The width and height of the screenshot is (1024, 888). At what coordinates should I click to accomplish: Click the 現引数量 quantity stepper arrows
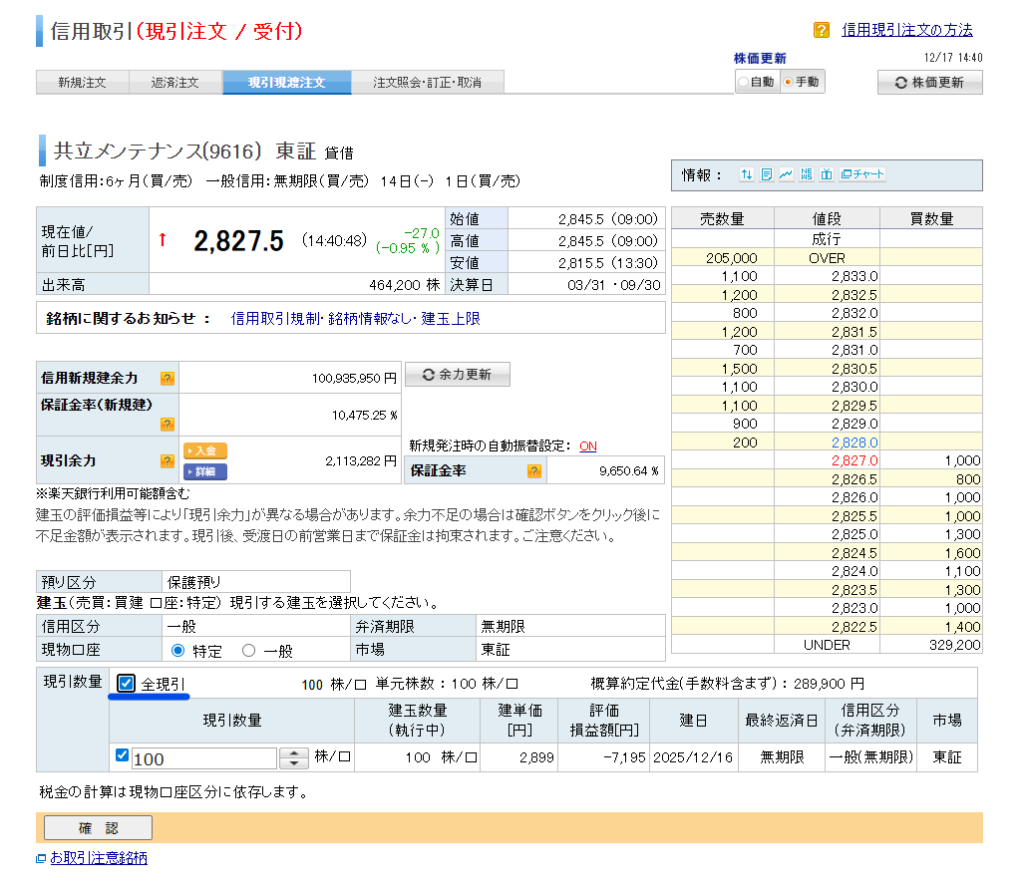pyautogui.click(x=293, y=758)
